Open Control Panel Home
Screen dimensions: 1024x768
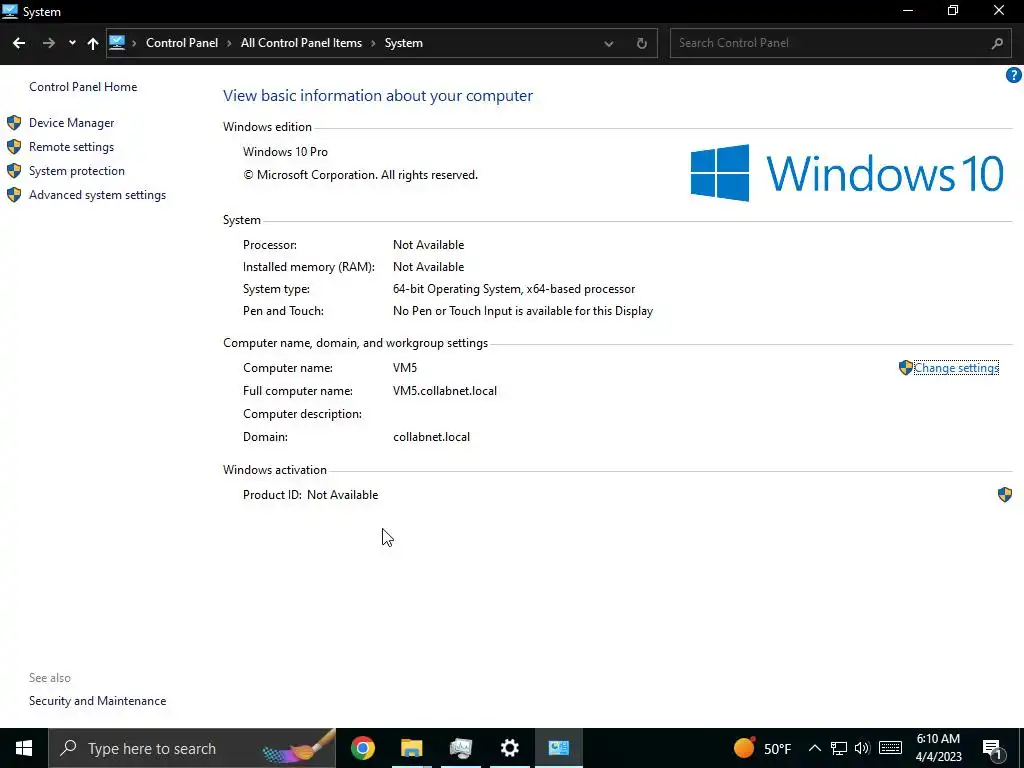point(83,87)
